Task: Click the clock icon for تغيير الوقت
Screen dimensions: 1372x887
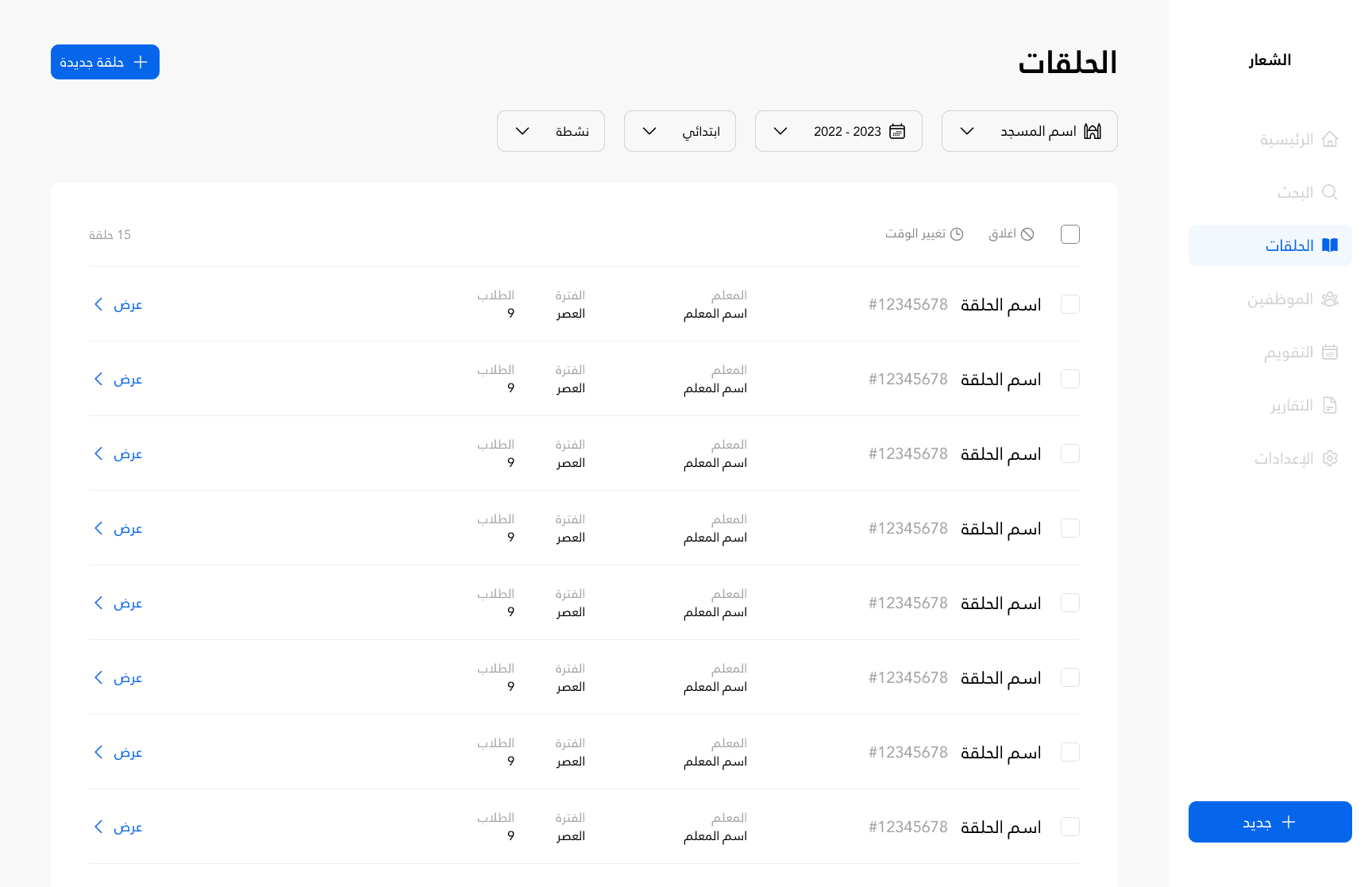Action: (x=957, y=234)
